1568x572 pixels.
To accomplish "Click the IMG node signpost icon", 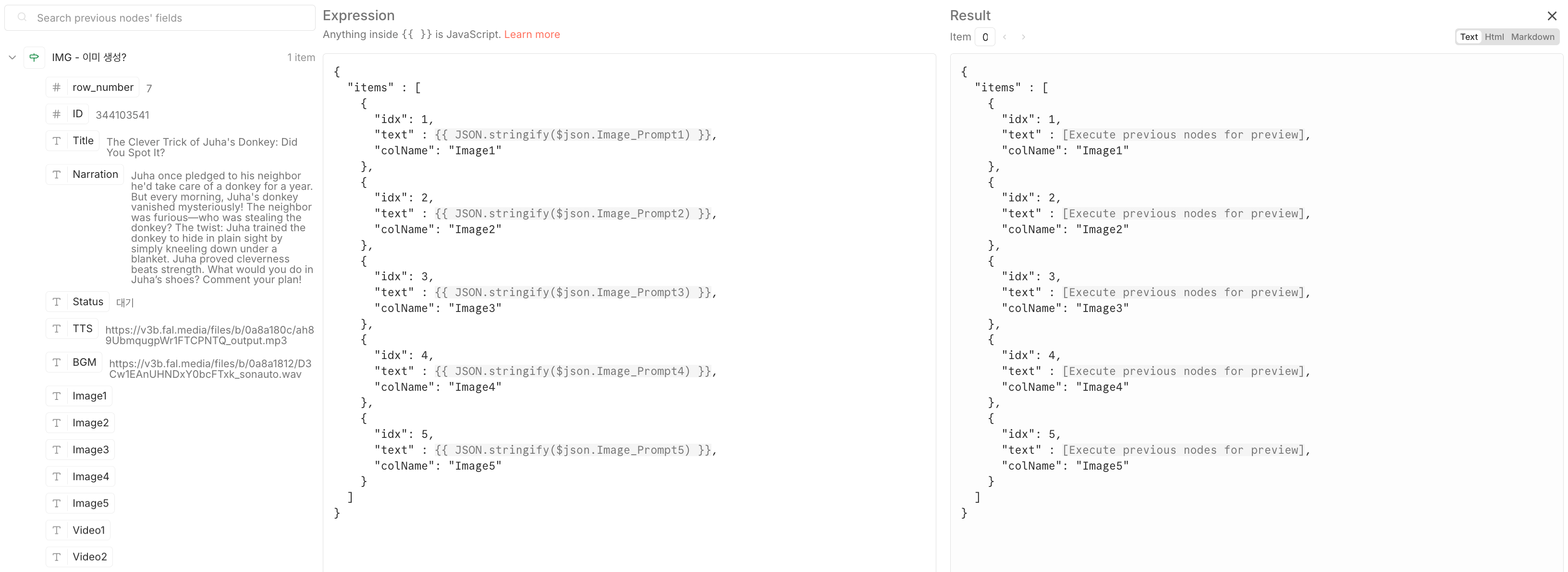I will coord(34,57).
